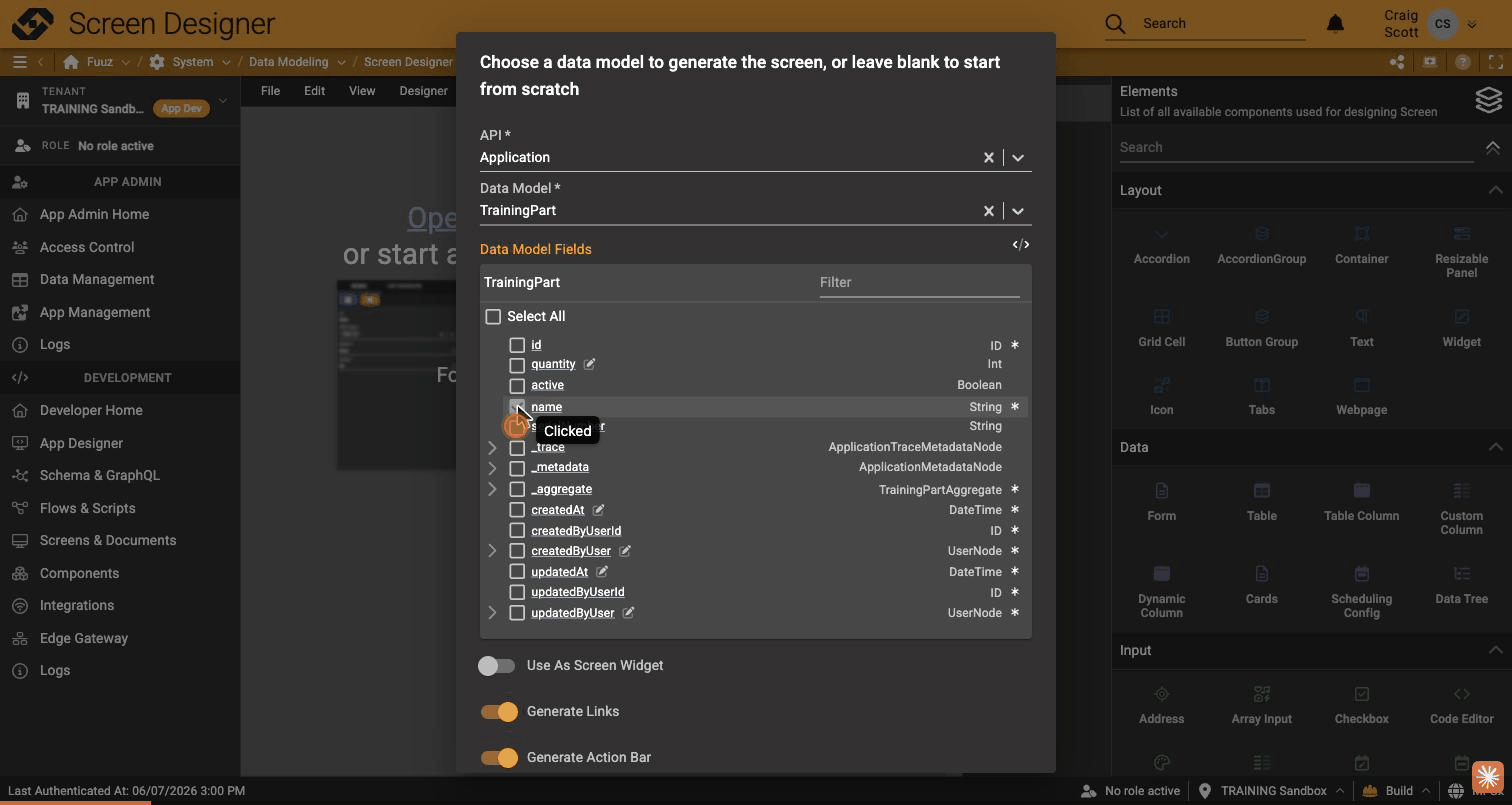1512x805 pixels.
Task: Open the notifications bell icon
Action: [1335, 23]
